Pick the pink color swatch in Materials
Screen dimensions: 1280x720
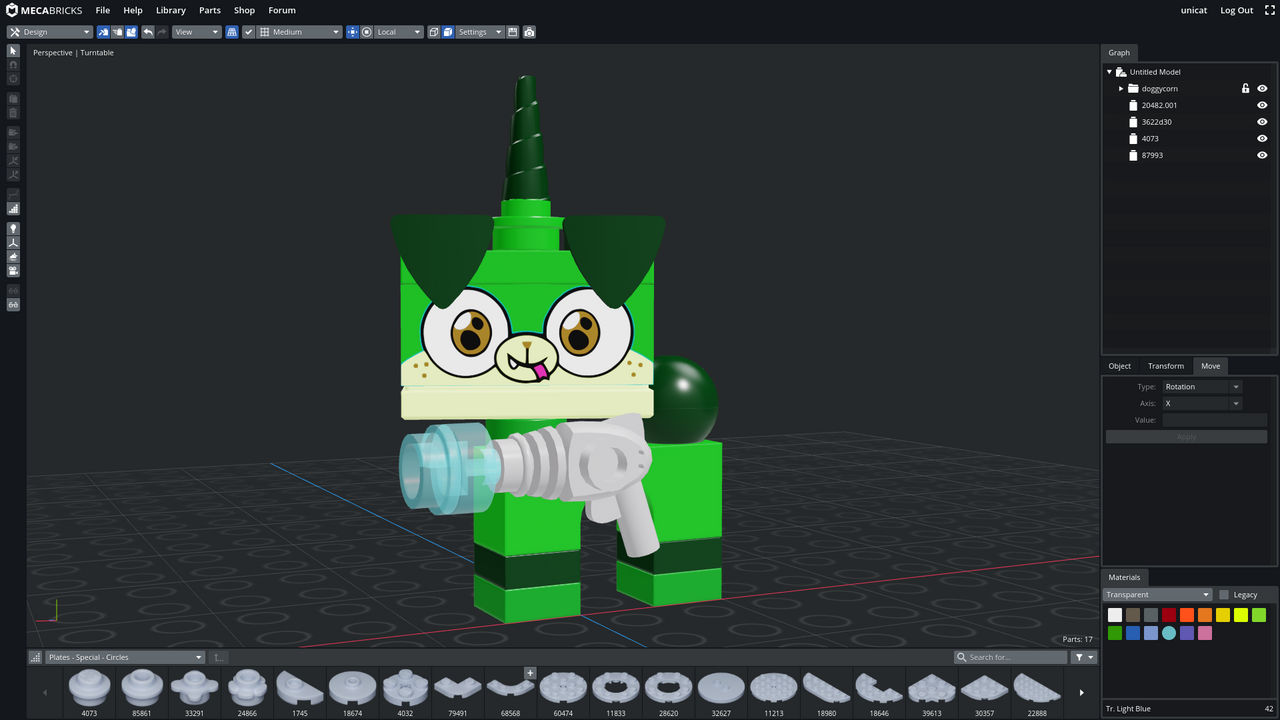pos(1205,633)
